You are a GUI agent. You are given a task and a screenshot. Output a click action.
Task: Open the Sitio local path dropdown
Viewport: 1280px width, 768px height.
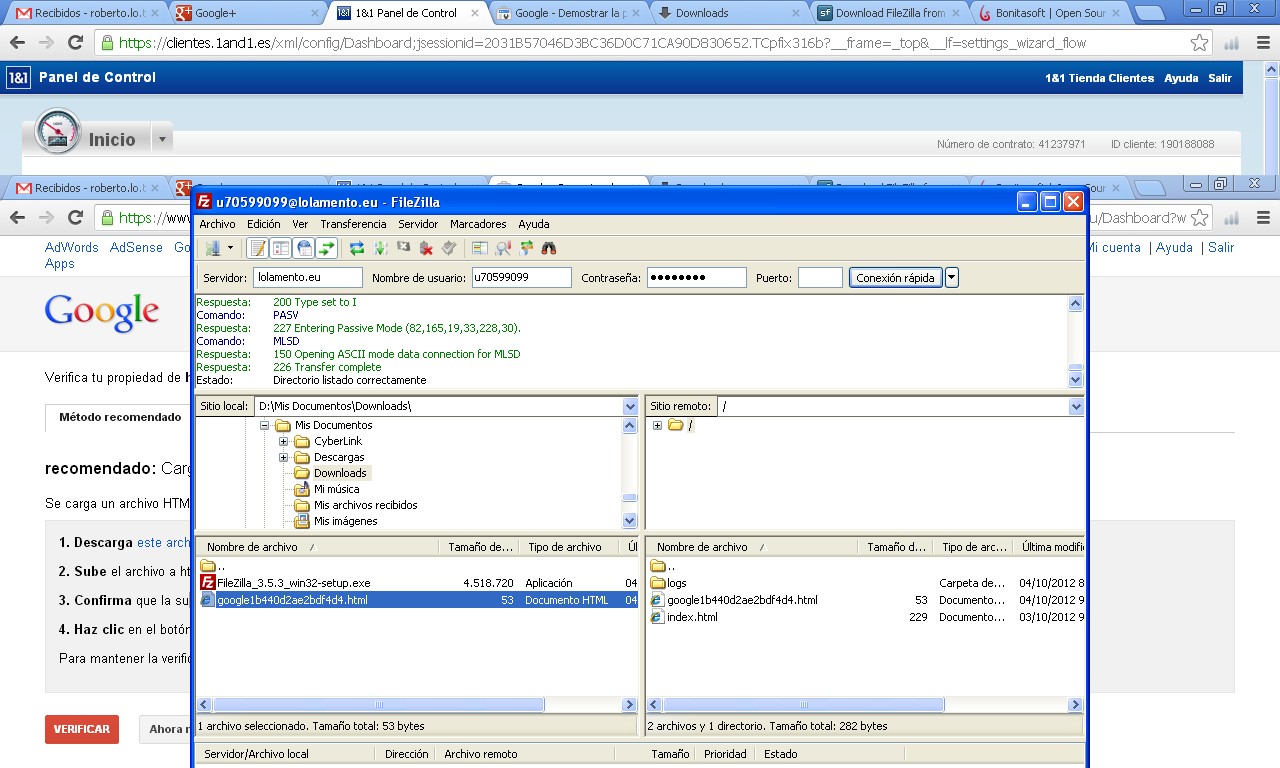[x=630, y=406]
